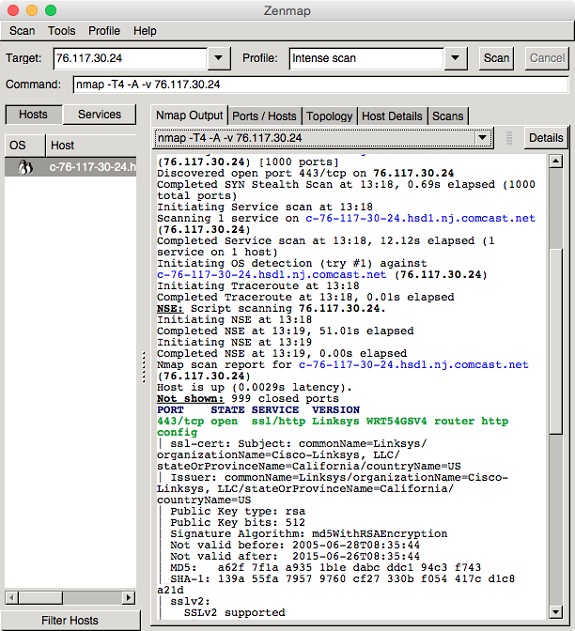Sort host list by OS column
Image resolution: width=575 pixels, height=631 pixels.
(25, 145)
